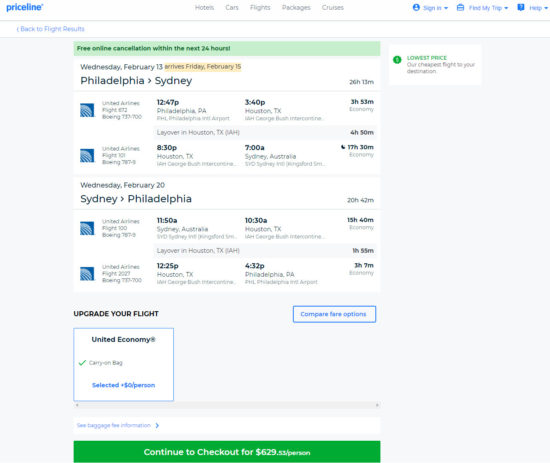Click 'Wednesday, February 20' date text

122,185
